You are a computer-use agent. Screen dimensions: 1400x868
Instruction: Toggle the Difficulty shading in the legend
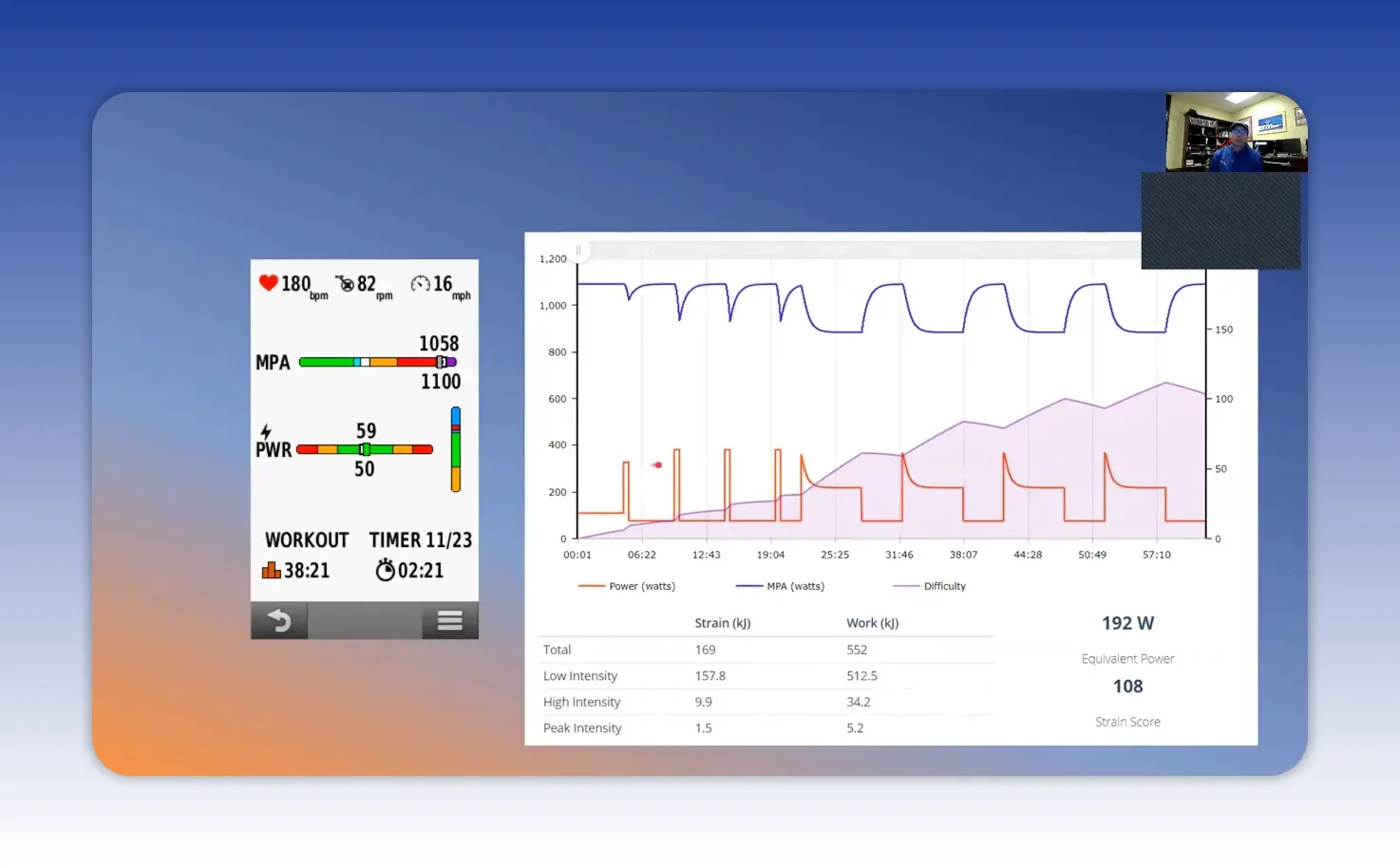point(930,586)
